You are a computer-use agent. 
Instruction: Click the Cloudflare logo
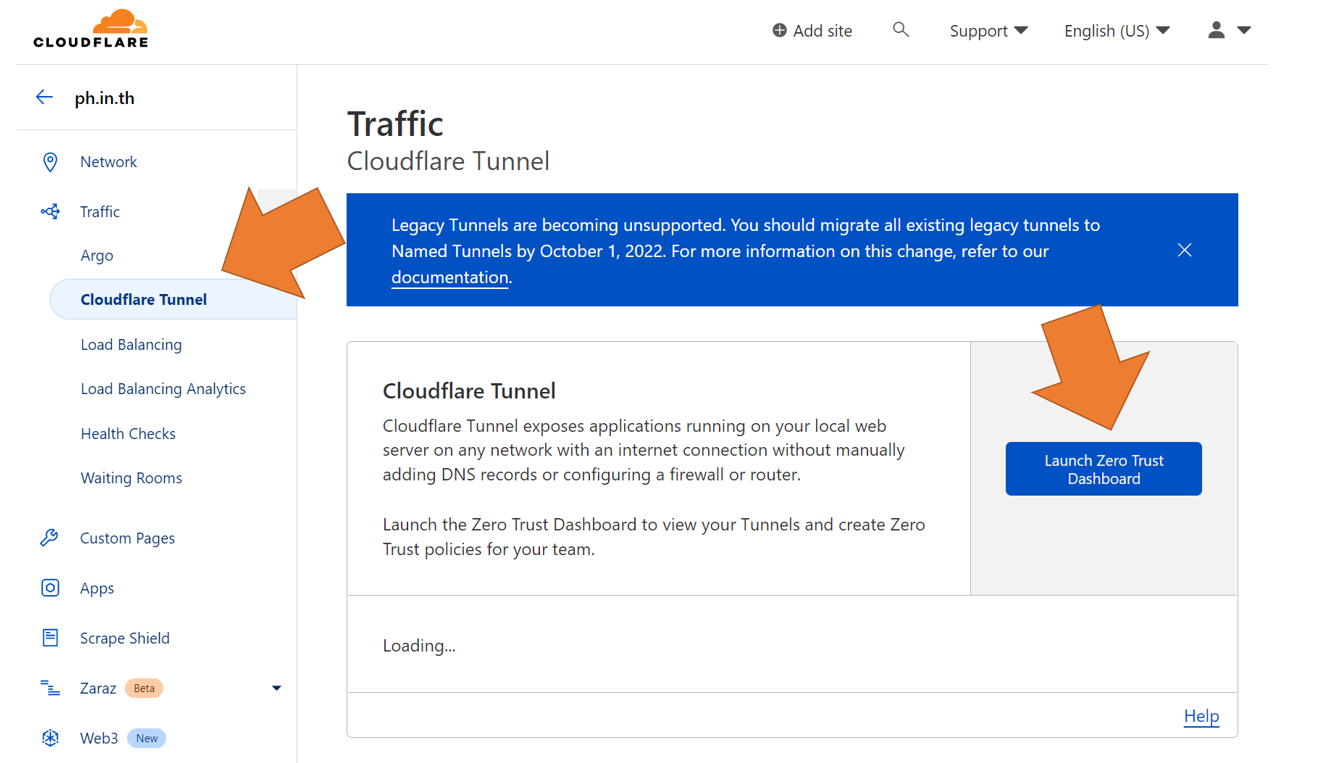pos(91,29)
